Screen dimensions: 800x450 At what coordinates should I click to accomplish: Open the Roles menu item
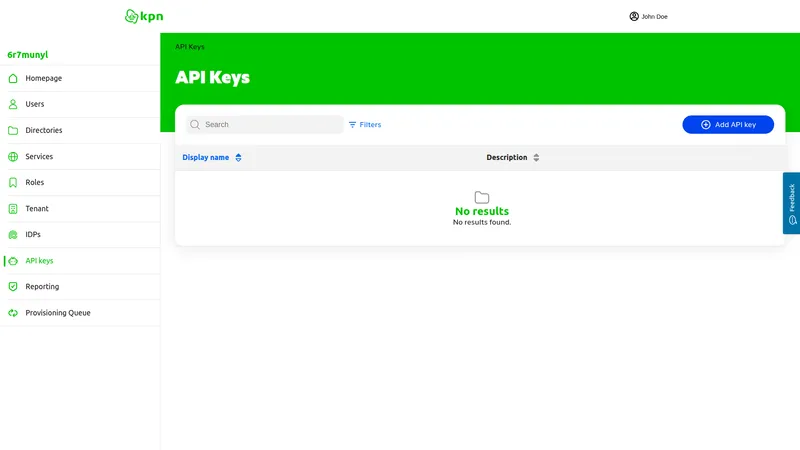pyautogui.click(x=80, y=182)
